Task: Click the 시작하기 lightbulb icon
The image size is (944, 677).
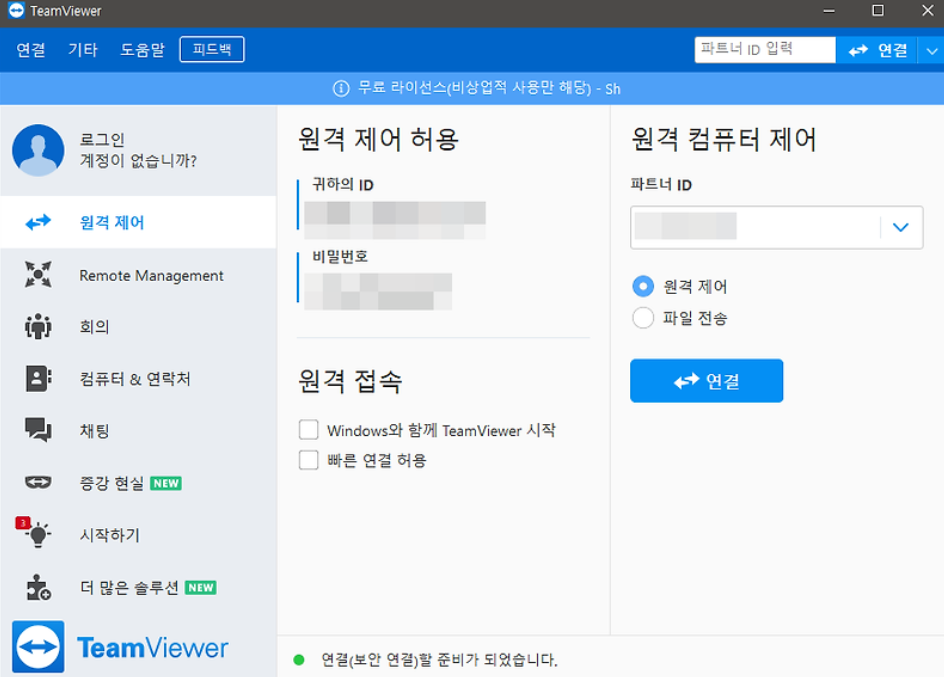Action: pyautogui.click(x=38, y=534)
